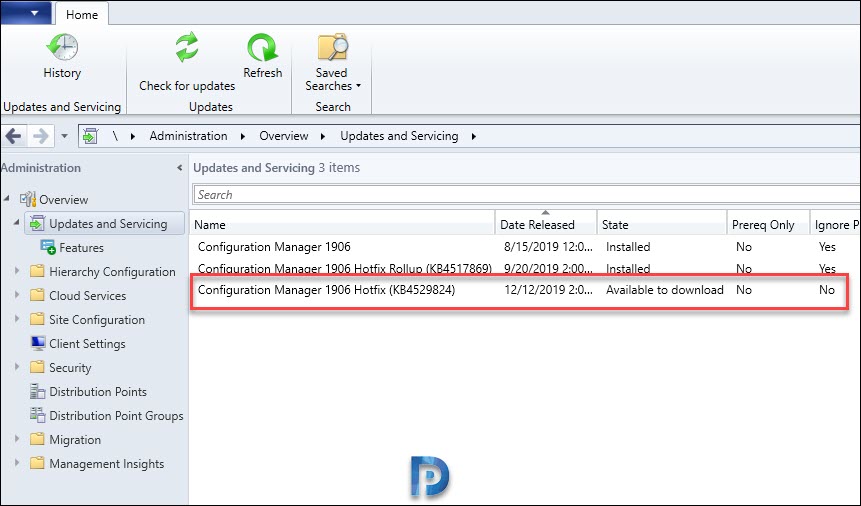Viewport: 861px width, 506px height.
Task: Click the Client Settings monitor icon
Action: click(x=38, y=343)
